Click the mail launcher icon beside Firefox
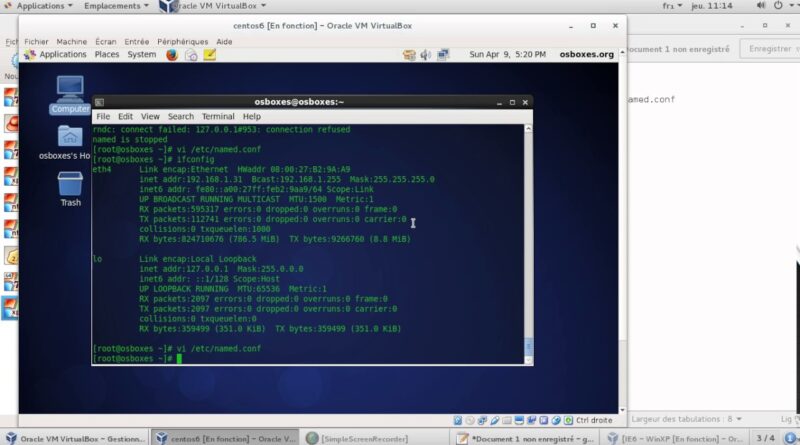The height and width of the screenshot is (445, 800). 191,55
